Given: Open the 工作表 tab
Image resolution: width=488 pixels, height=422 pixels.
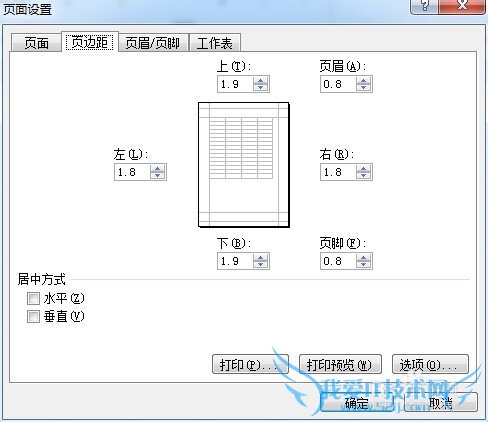Looking at the screenshot, I should (215, 43).
